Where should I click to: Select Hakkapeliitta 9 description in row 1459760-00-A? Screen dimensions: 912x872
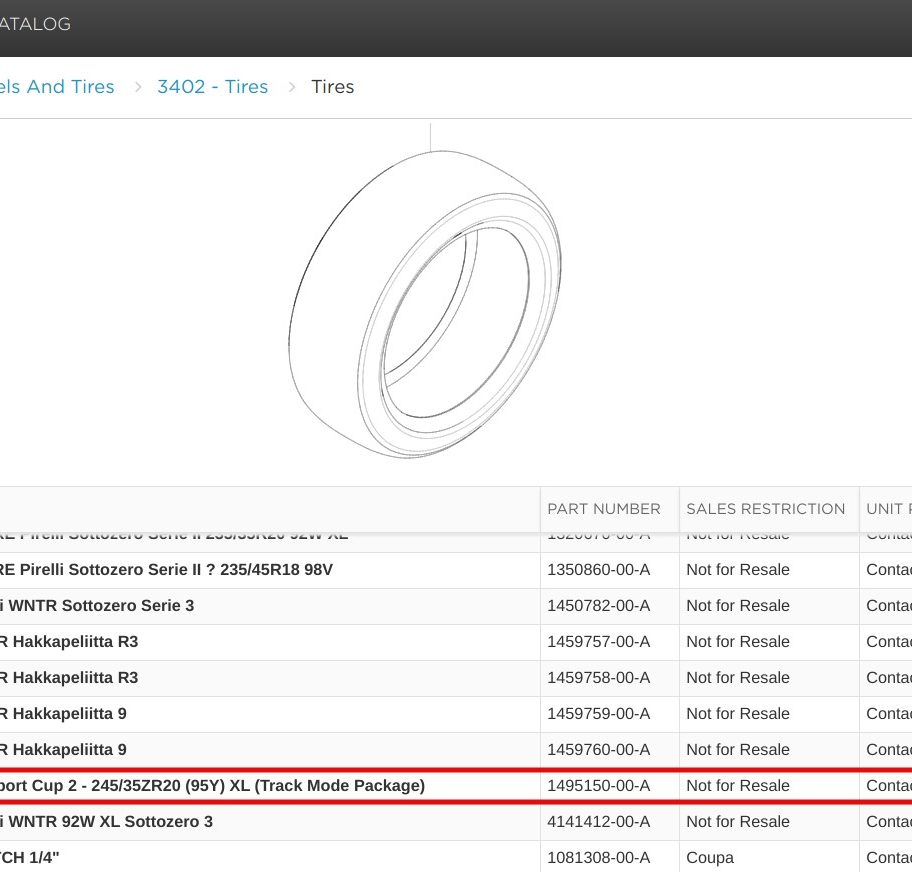pos(63,750)
